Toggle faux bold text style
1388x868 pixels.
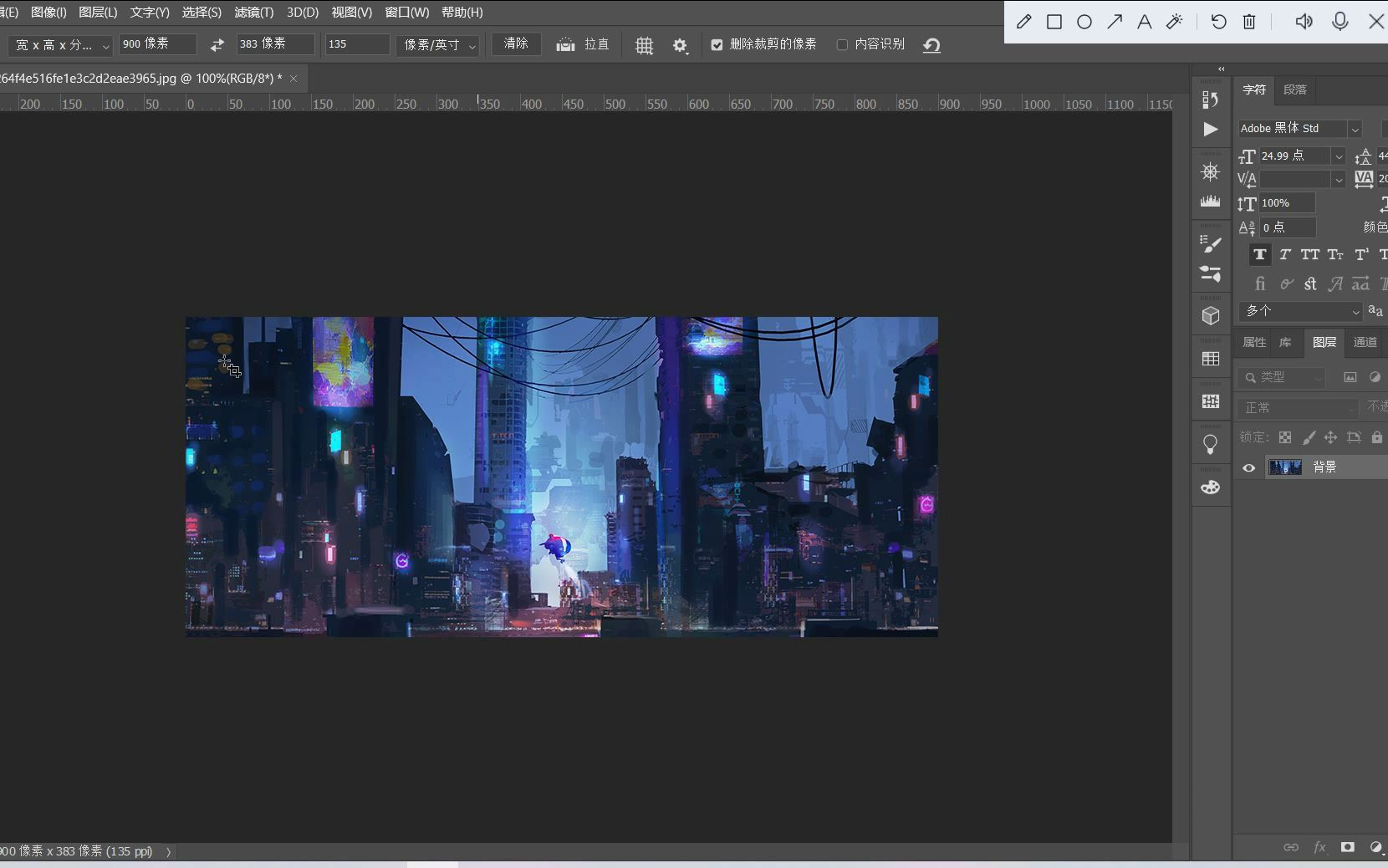[x=1259, y=254]
